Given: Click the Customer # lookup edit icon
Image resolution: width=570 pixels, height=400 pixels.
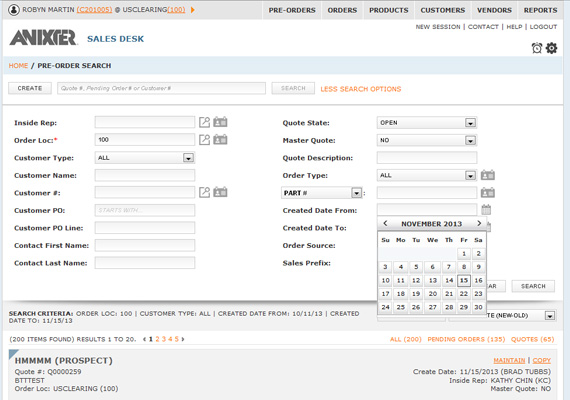Looking at the screenshot, I should [x=204, y=192].
